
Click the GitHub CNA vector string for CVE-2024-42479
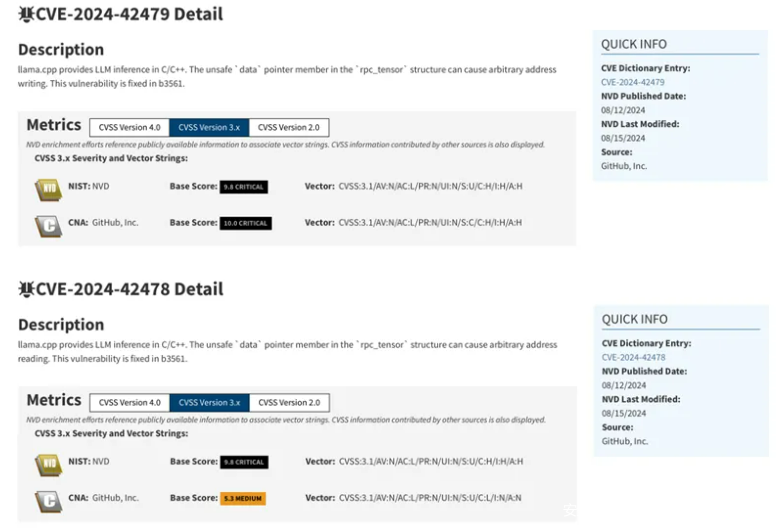[x=430, y=222]
